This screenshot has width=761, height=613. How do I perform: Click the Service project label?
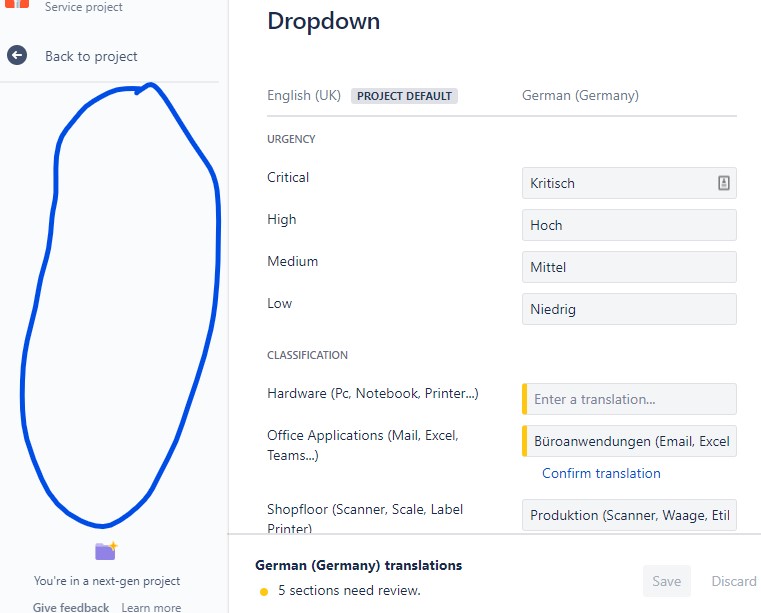tap(83, 7)
